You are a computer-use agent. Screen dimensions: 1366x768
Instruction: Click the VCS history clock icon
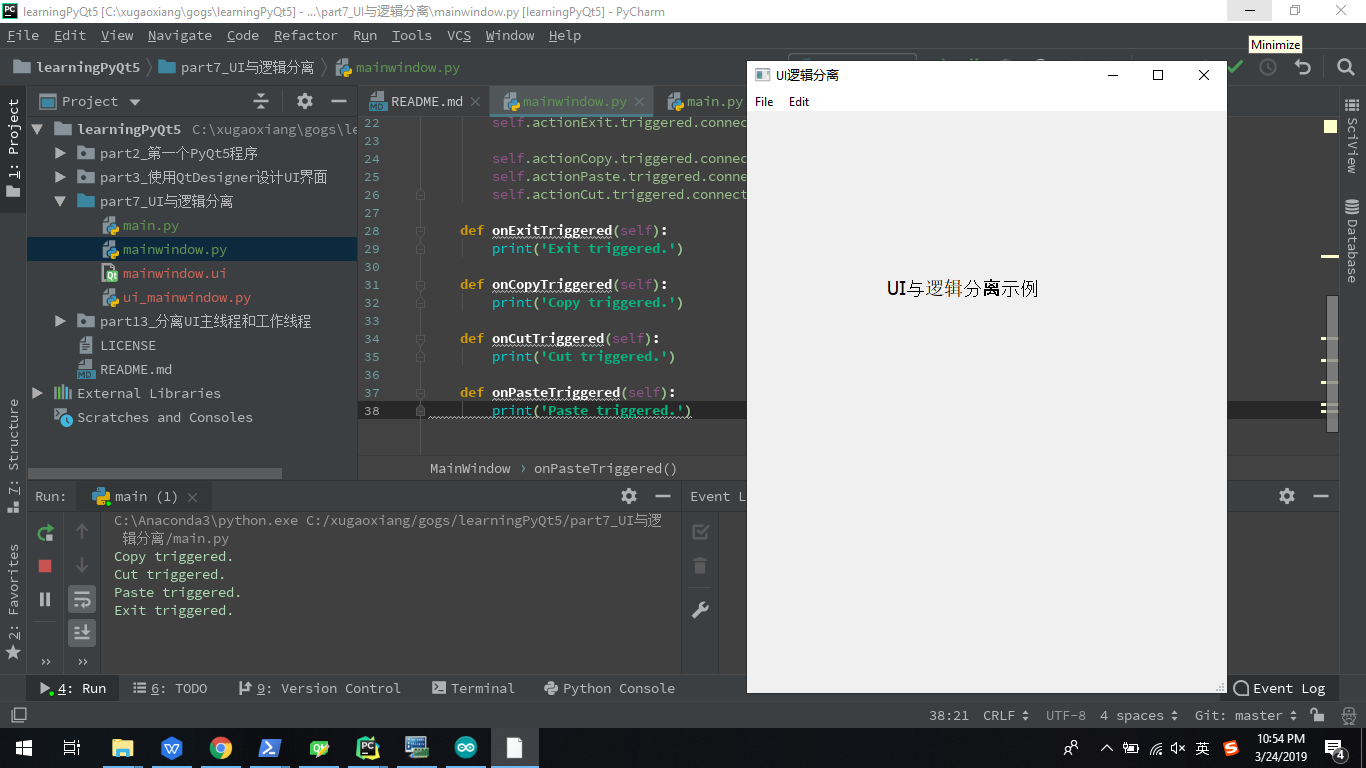point(1268,67)
